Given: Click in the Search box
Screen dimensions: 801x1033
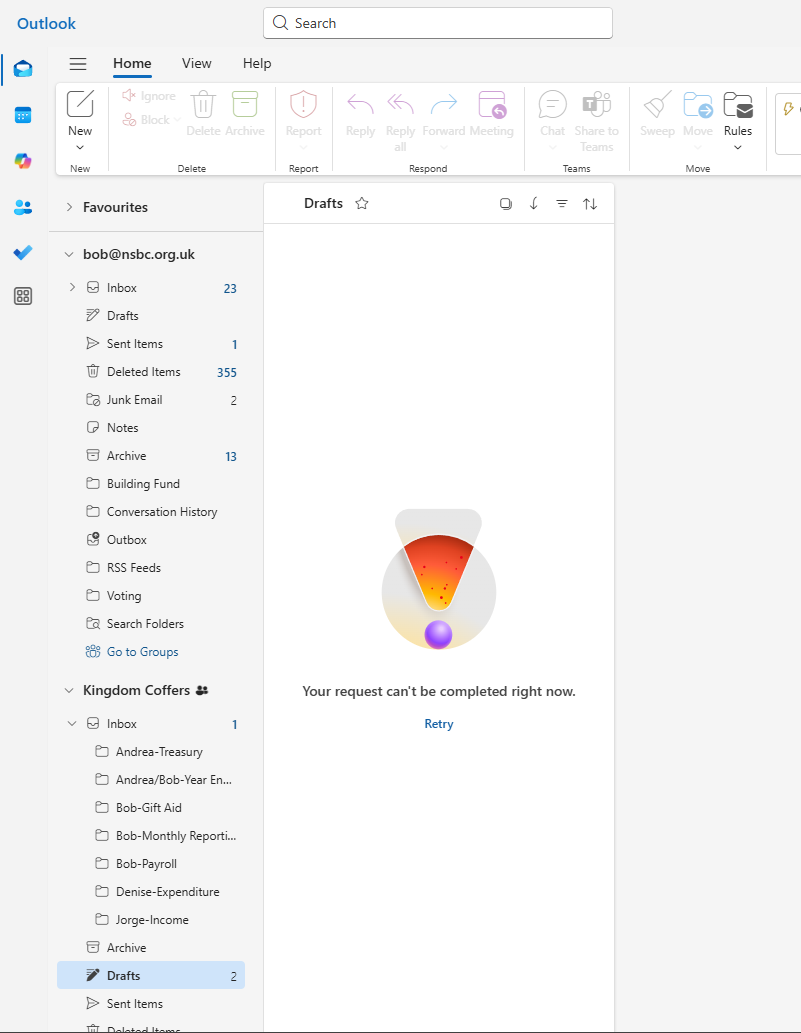Looking at the screenshot, I should coord(438,23).
